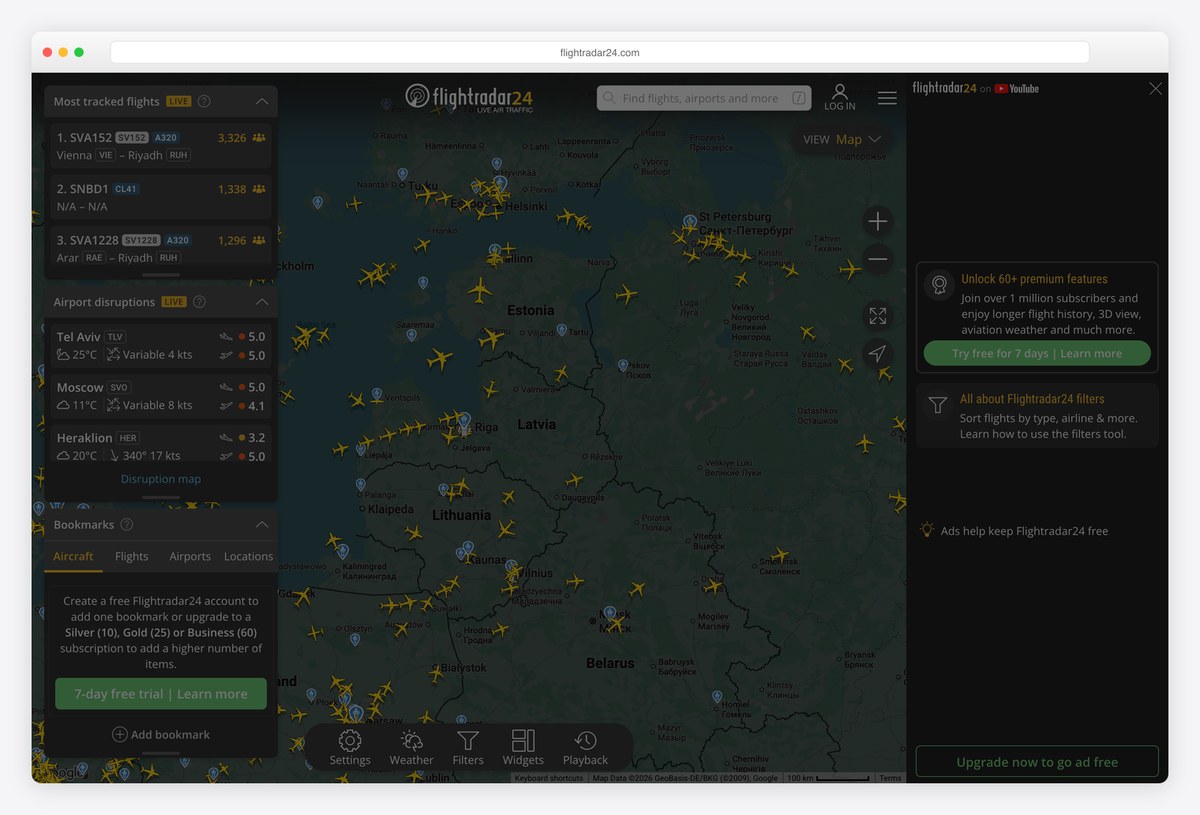
Task: Click Upgrade now to go ad free
Action: (1037, 762)
